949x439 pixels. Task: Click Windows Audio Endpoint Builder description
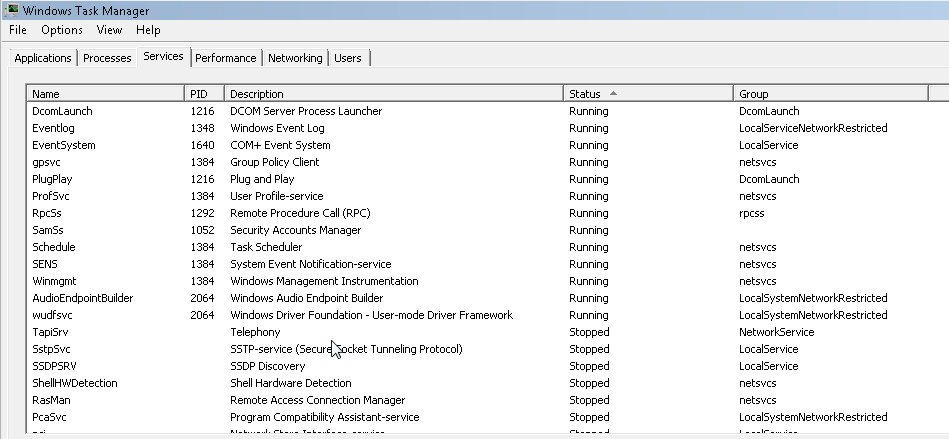[307, 298]
